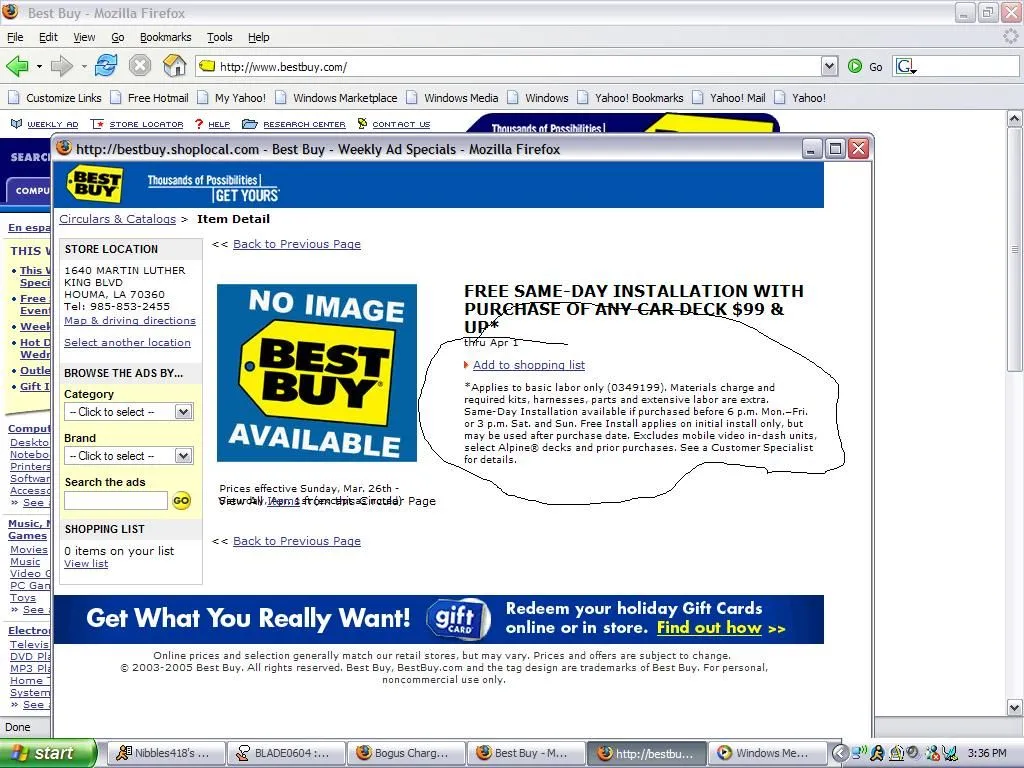Open the Go menu
The width and height of the screenshot is (1024, 768).
pyautogui.click(x=118, y=37)
